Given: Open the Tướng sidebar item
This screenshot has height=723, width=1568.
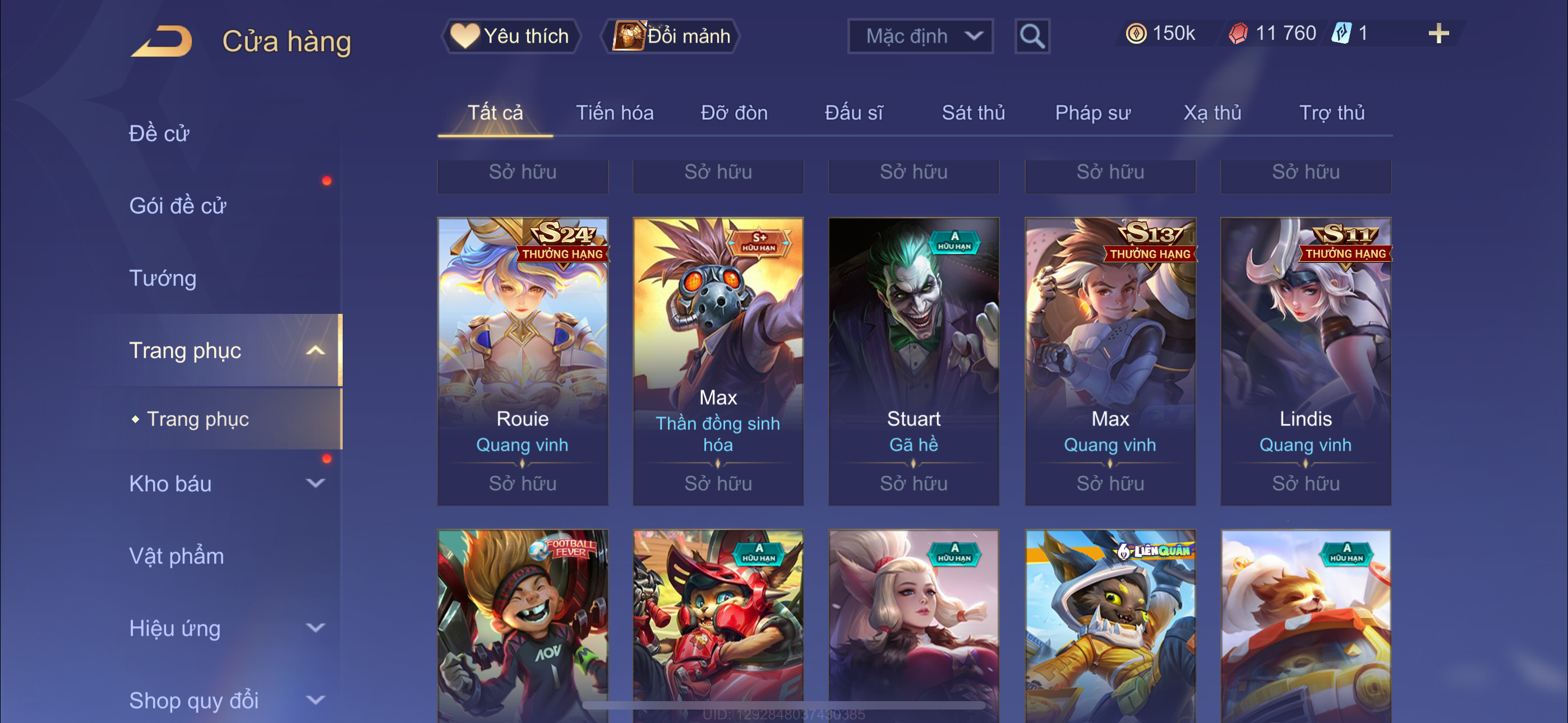Looking at the screenshot, I should (163, 279).
